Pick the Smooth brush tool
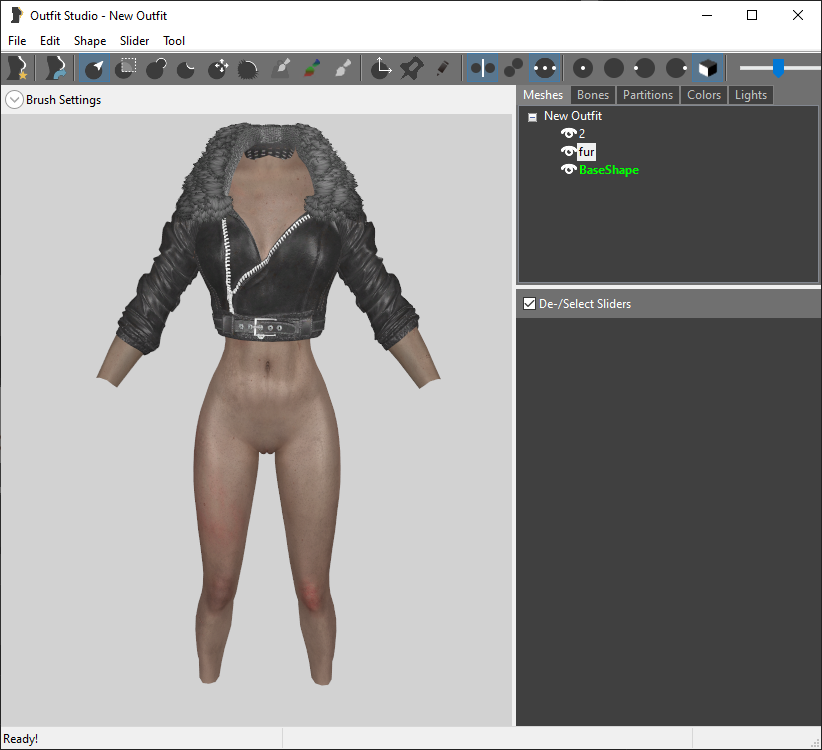 248,68
